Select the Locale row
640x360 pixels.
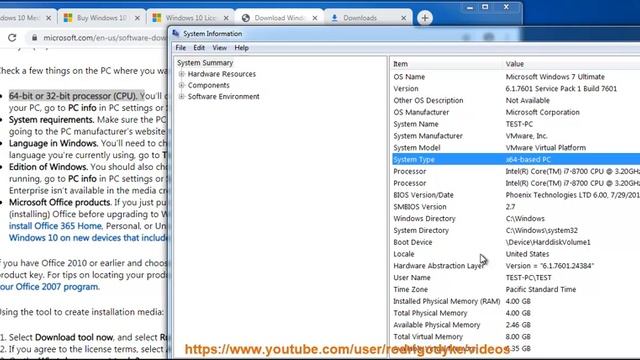pyautogui.click(x=516, y=254)
